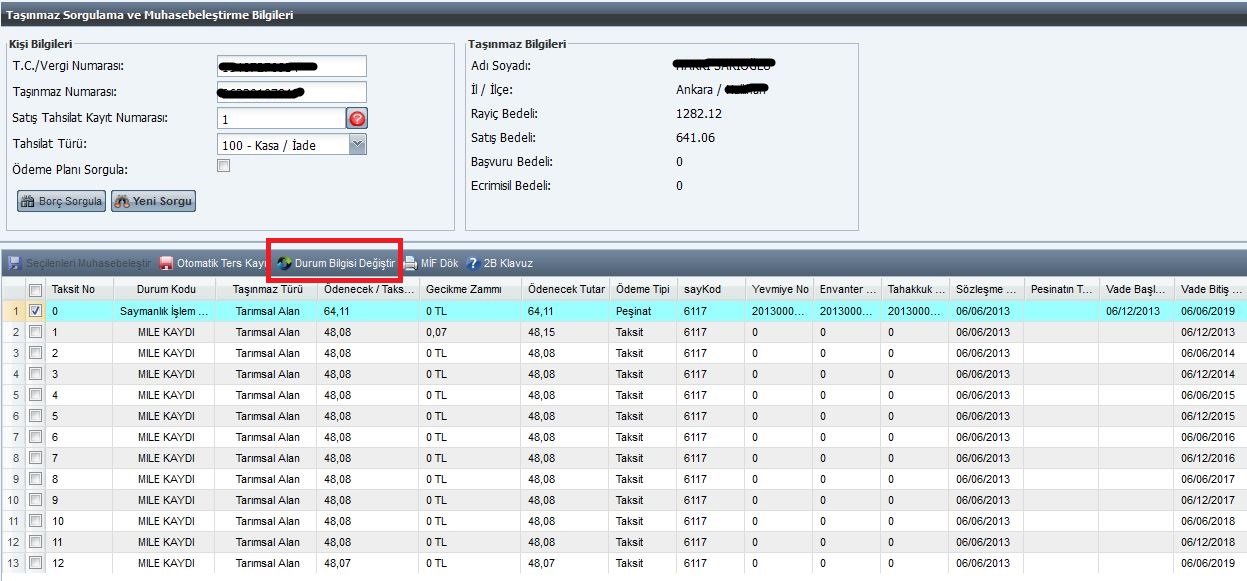
Task: Select the 06/12/2016 Vade Bitiş date
Action: tap(1208, 458)
